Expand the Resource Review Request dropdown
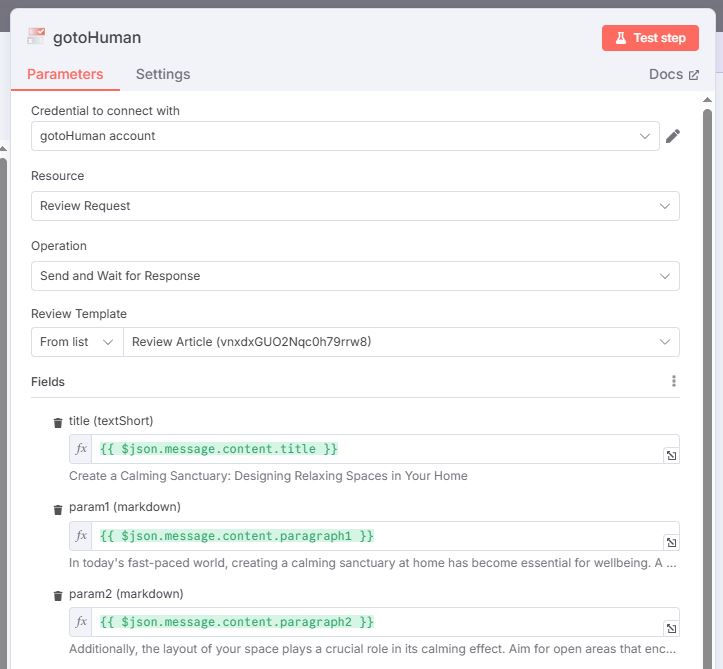 [x=355, y=206]
